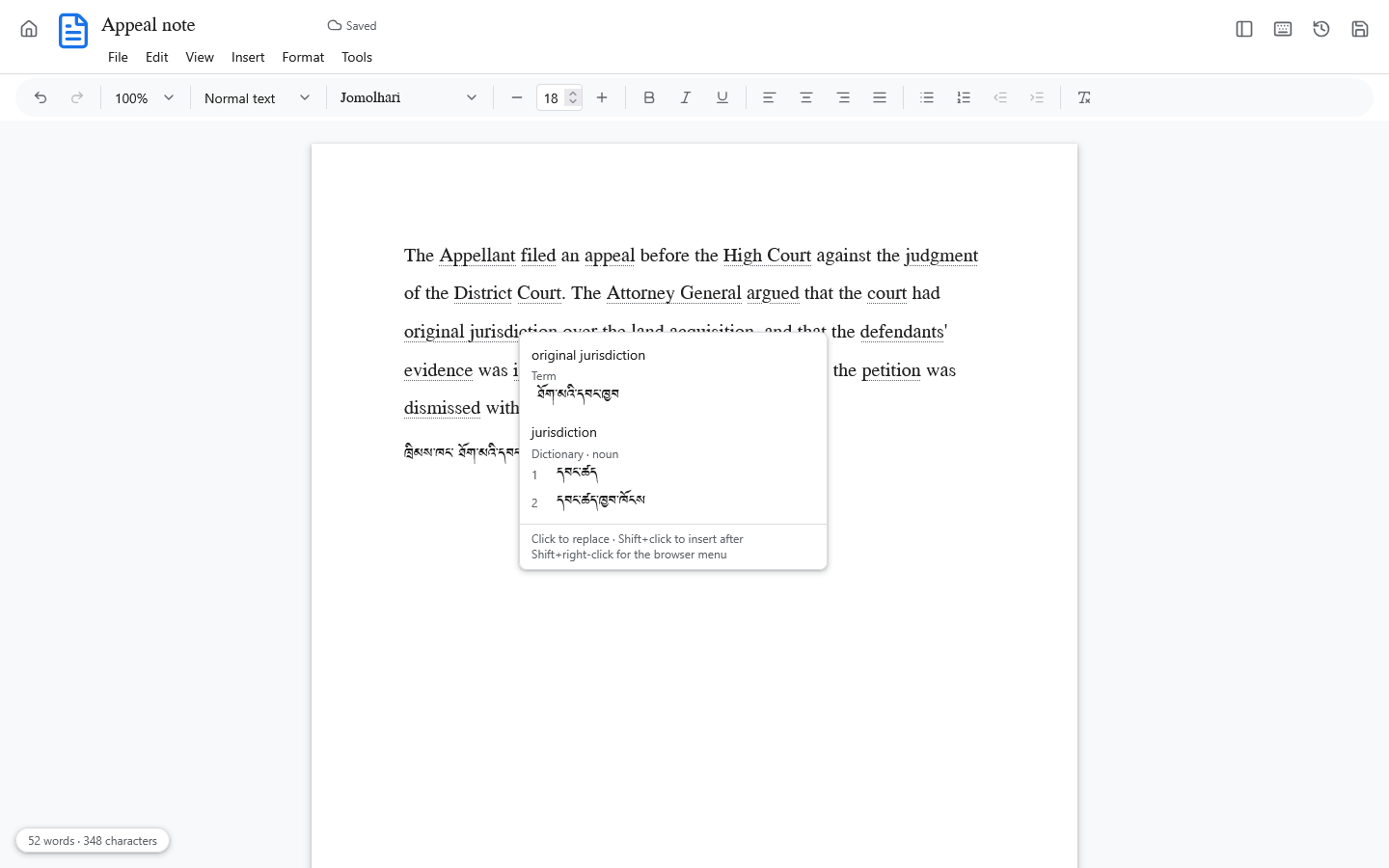Viewport: 1389px width, 868px height.
Task: Increase font size with plus button
Action: 602,97
